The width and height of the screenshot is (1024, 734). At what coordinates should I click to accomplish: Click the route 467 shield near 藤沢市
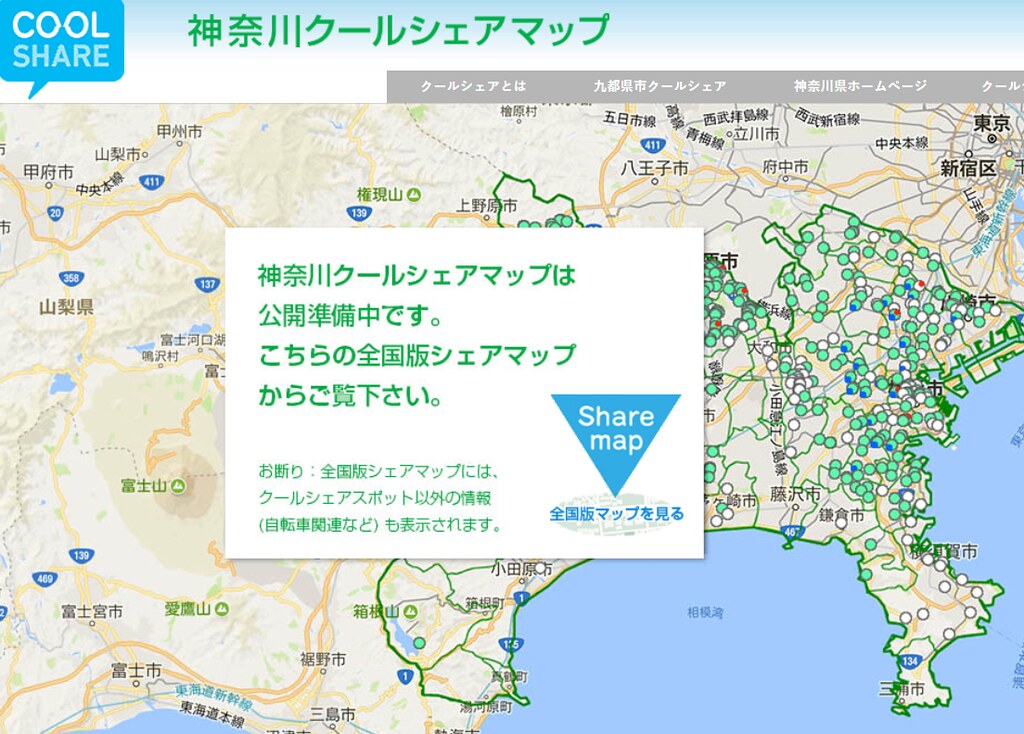pos(792,532)
